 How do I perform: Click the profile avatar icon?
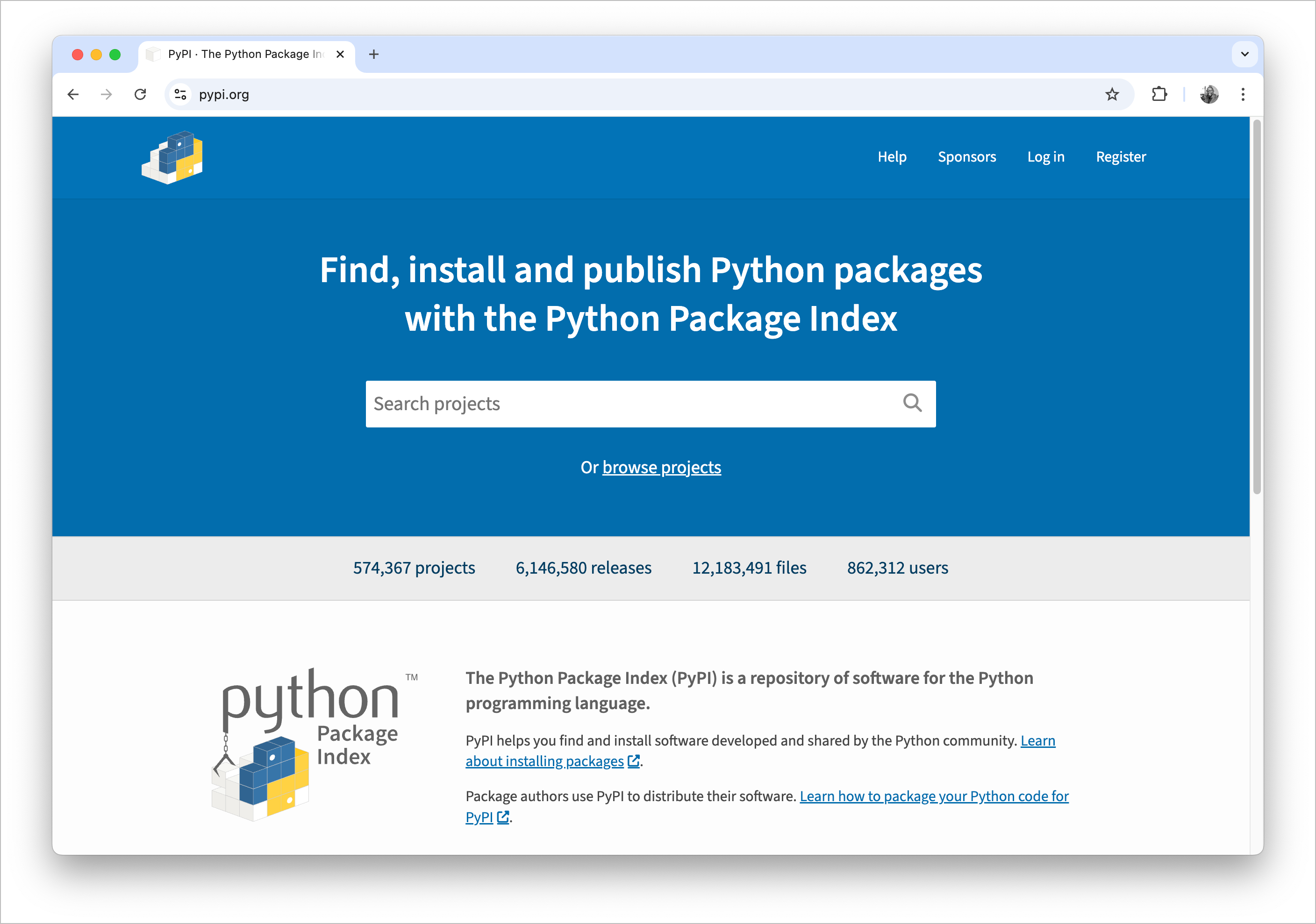click(x=1209, y=94)
